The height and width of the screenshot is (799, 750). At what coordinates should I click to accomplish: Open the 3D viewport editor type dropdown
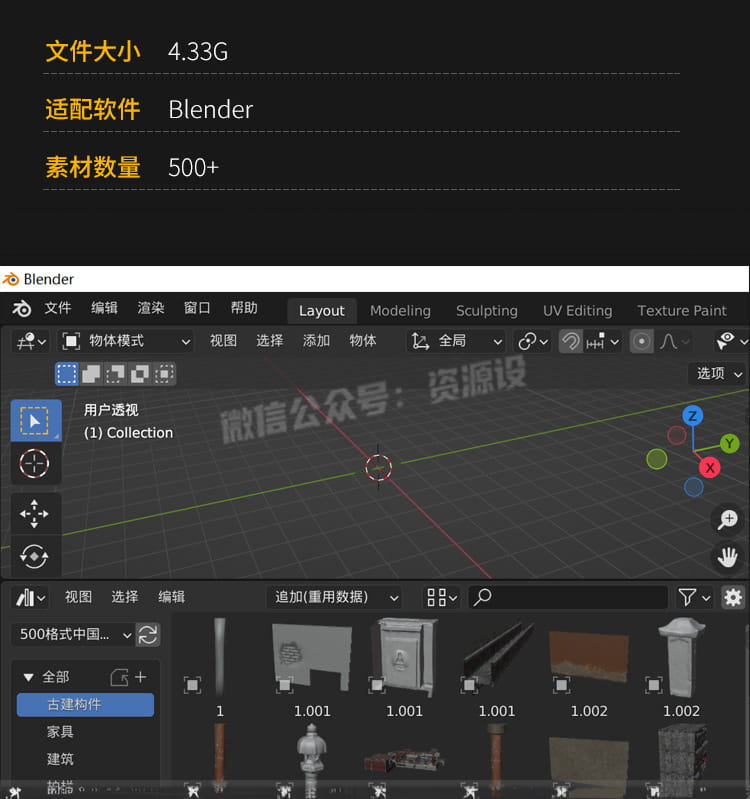click(x=31, y=341)
